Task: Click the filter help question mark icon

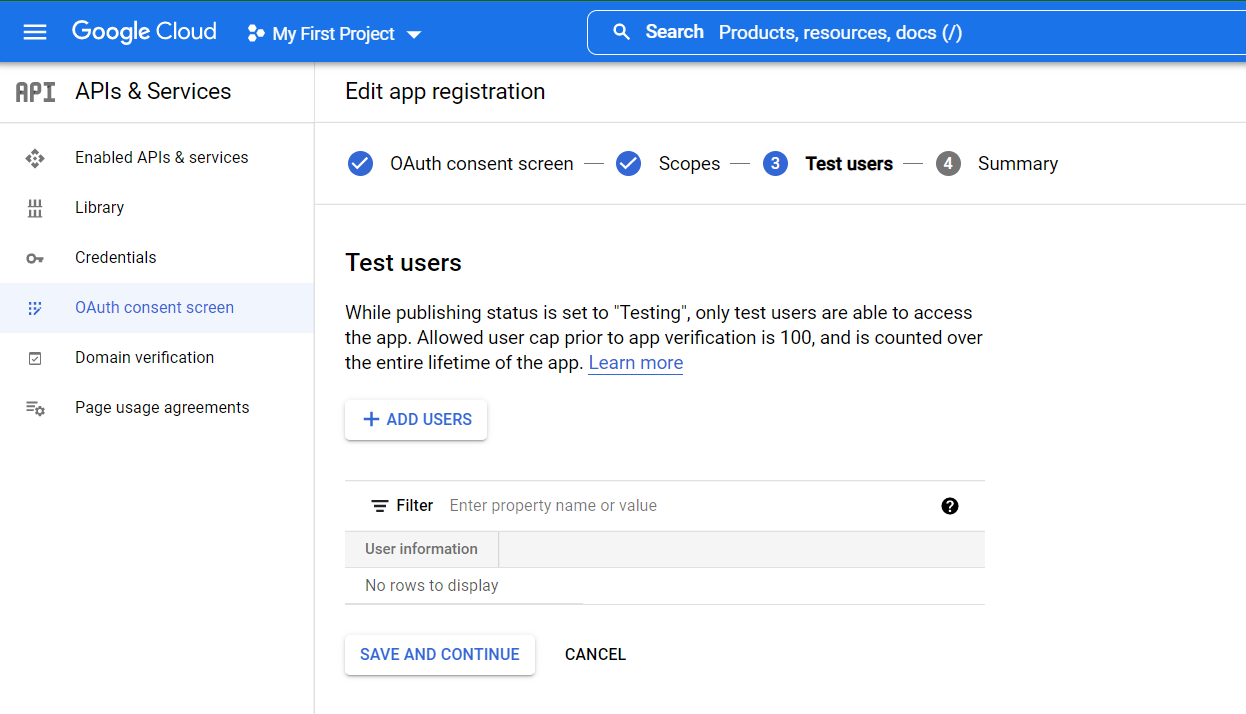Action: [949, 506]
